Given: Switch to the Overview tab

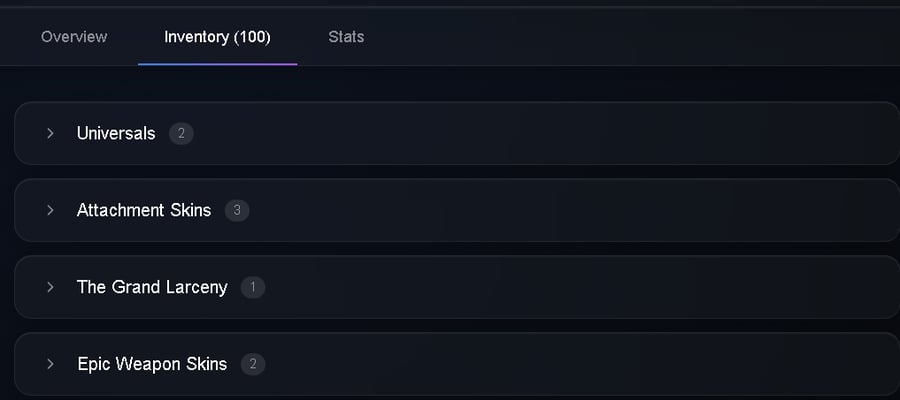Looking at the screenshot, I should (x=74, y=37).
